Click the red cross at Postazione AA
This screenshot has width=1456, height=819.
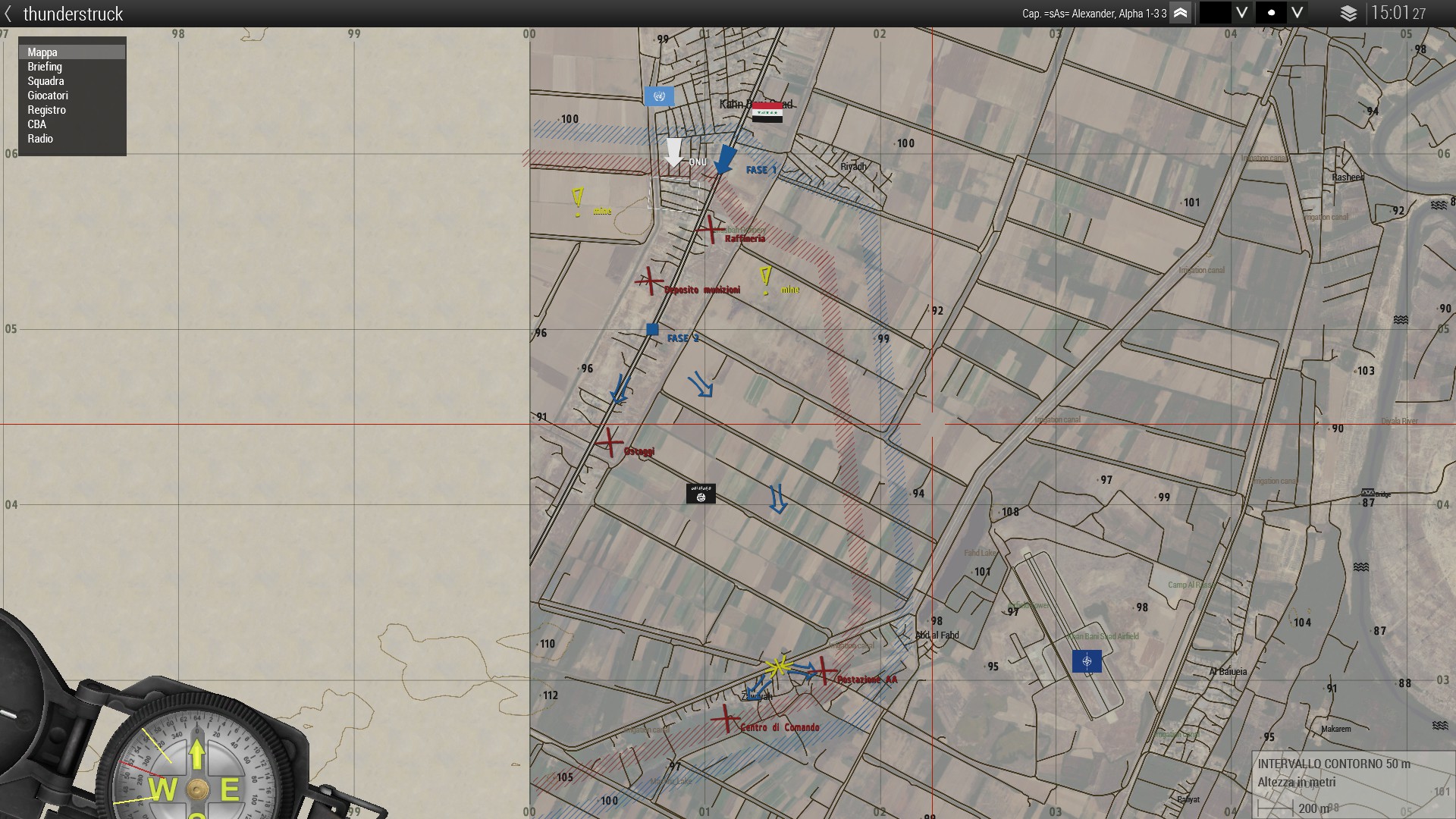(823, 671)
